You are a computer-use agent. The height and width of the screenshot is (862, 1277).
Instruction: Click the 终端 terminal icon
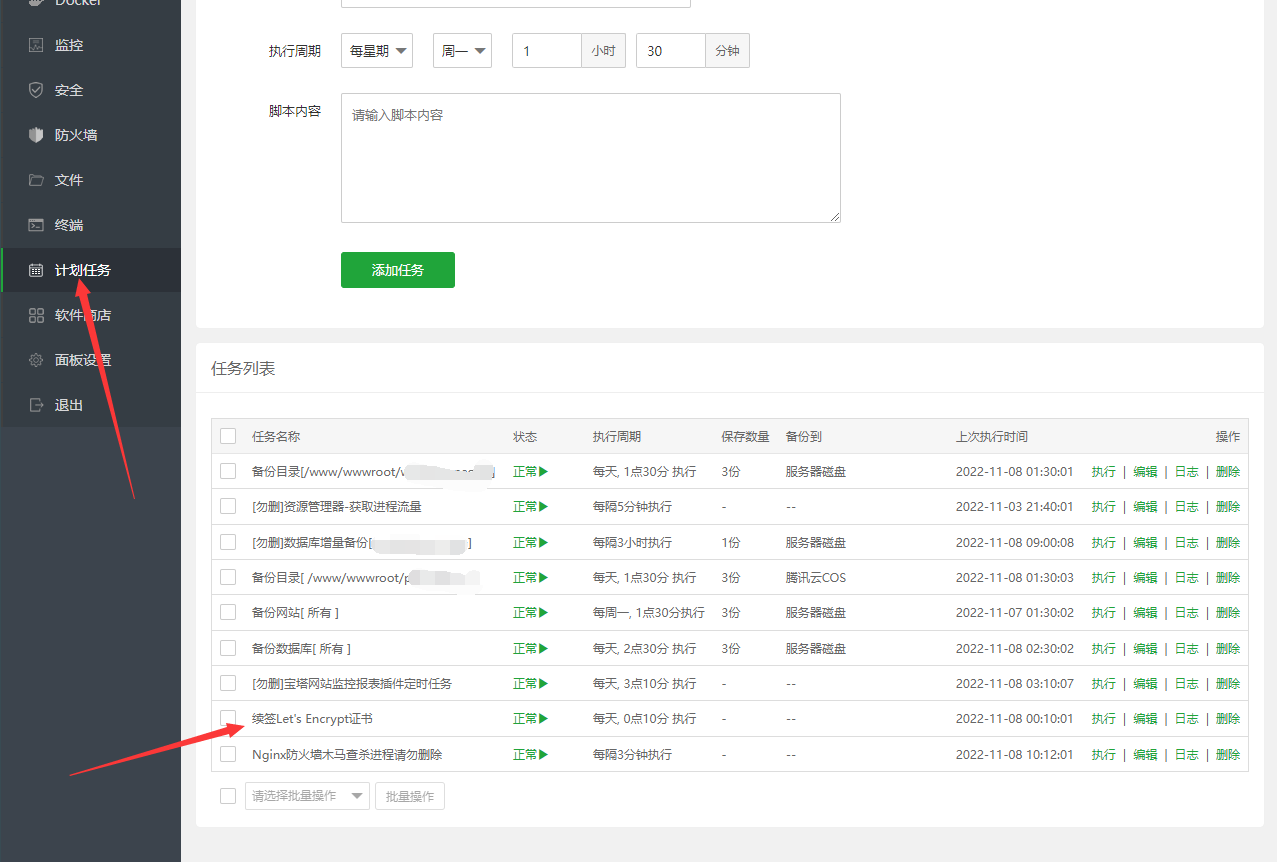tap(36, 225)
